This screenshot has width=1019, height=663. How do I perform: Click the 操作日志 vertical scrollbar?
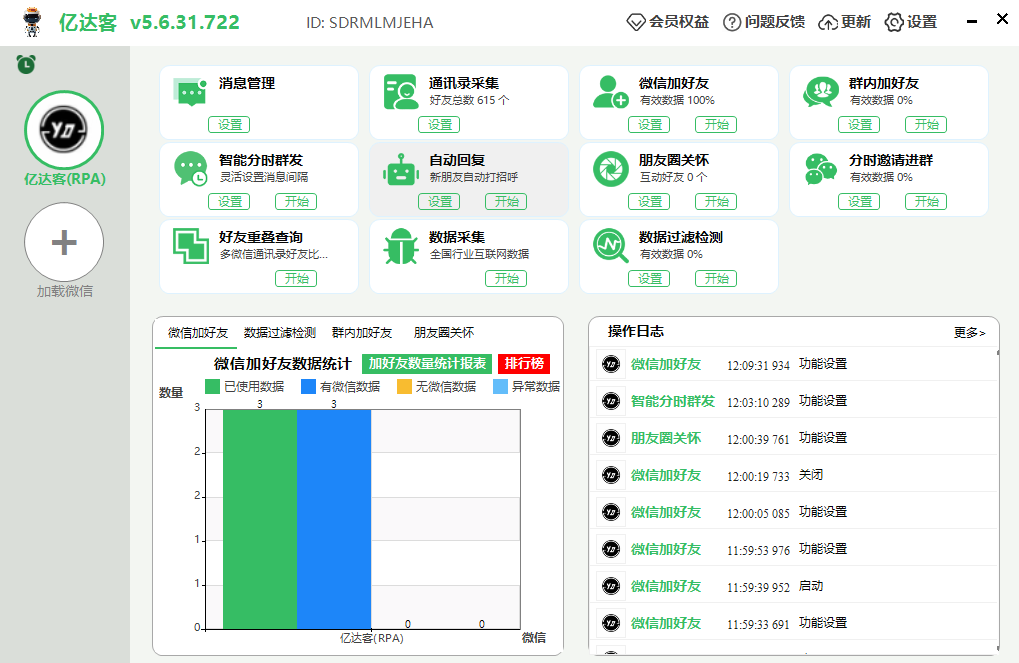point(998,499)
